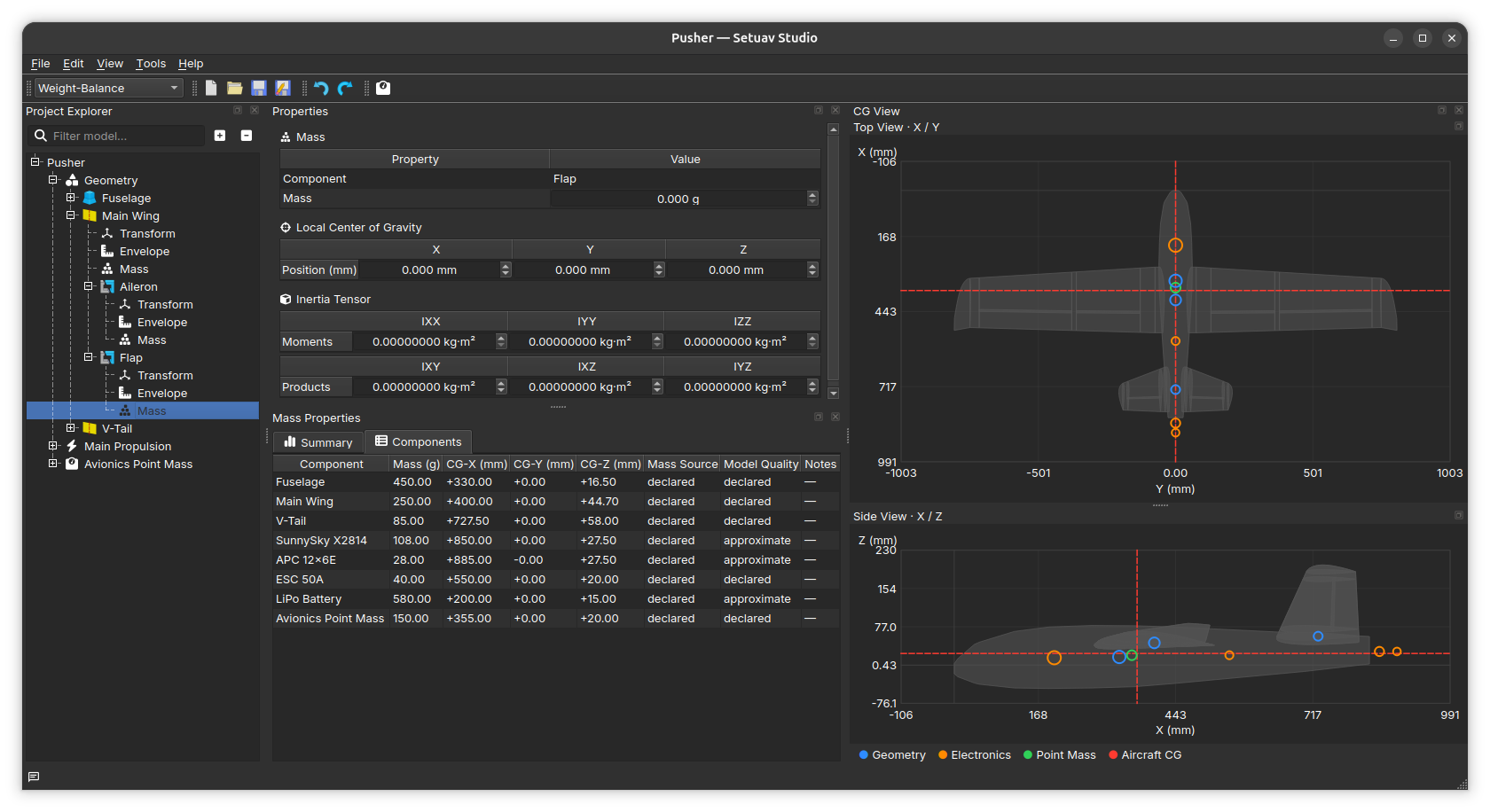Expand the Avionics Point Mass node
The height and width of the screenshot is (812, 1490).
pyautogui.click(x=53, y=463)
